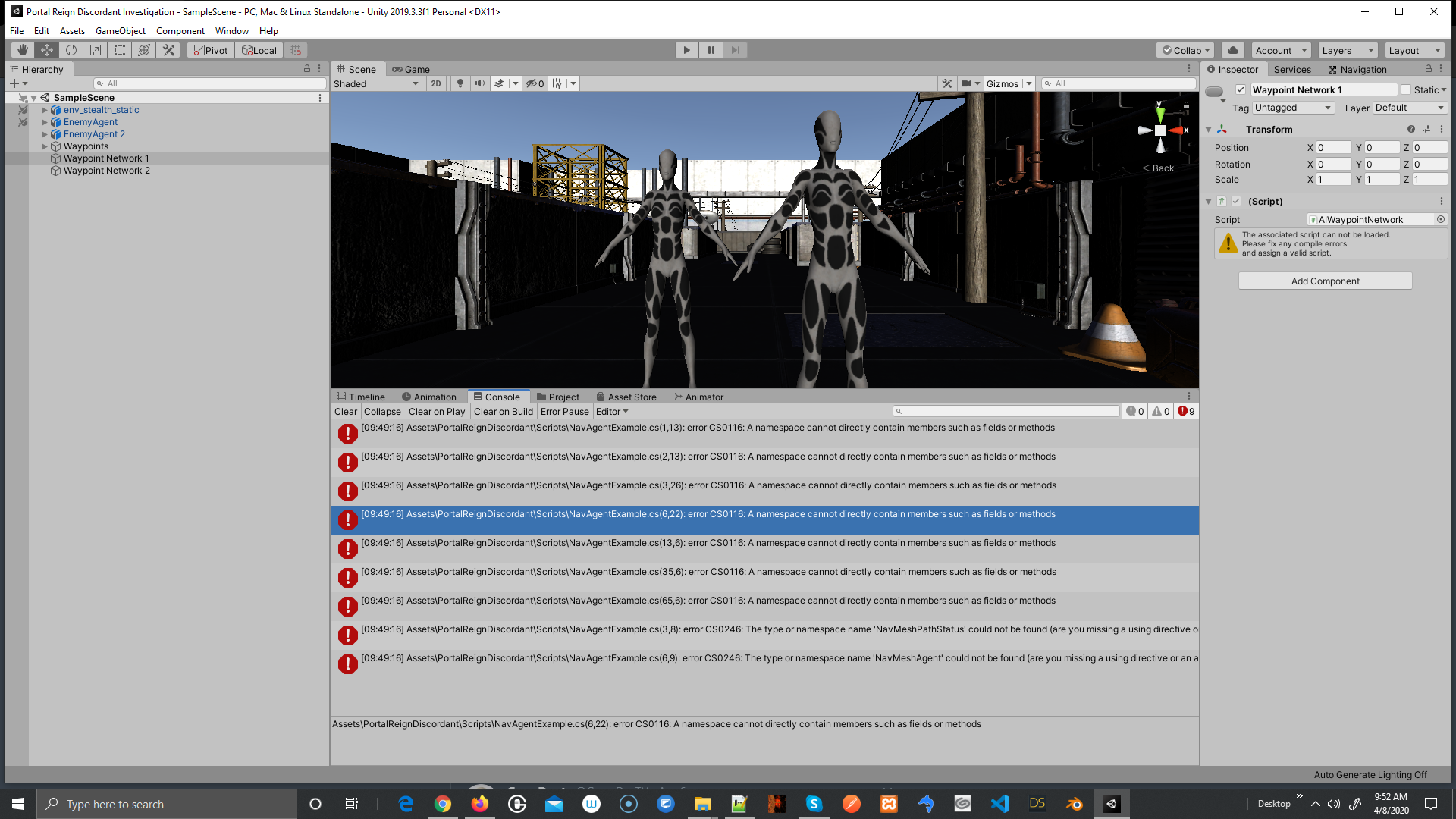Image resolution: width=1456 pixels, height=819 pixels.
Task: Open Visual Studio from the taskbar
Action: click(999, 803)
